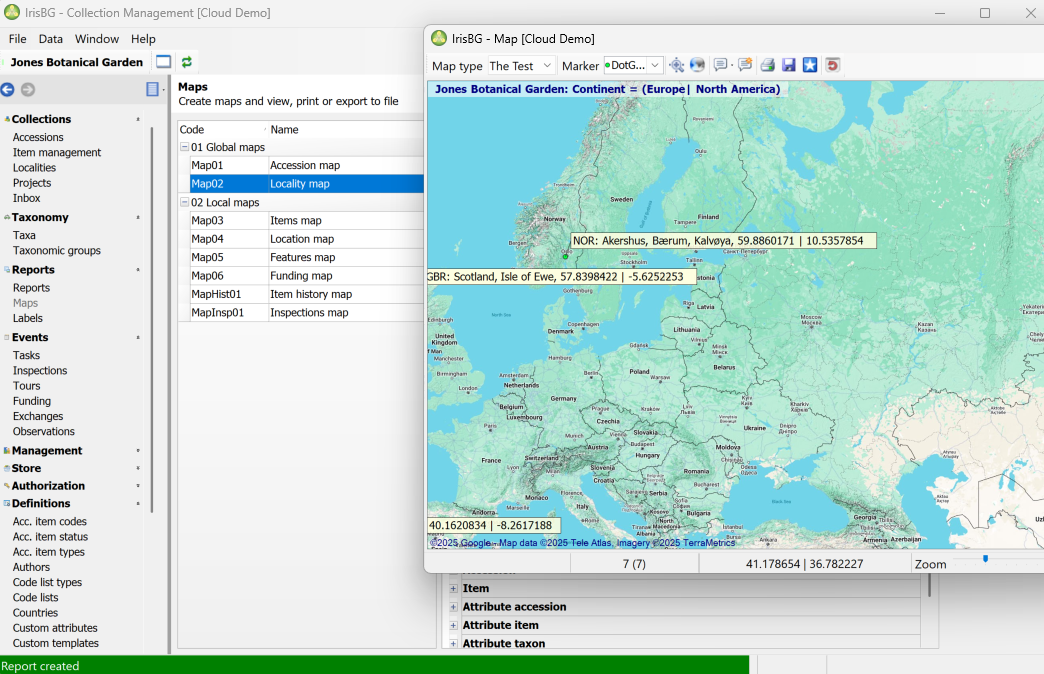
Task: Select the Map03 Items map row
Action: (x=306, y=220)
